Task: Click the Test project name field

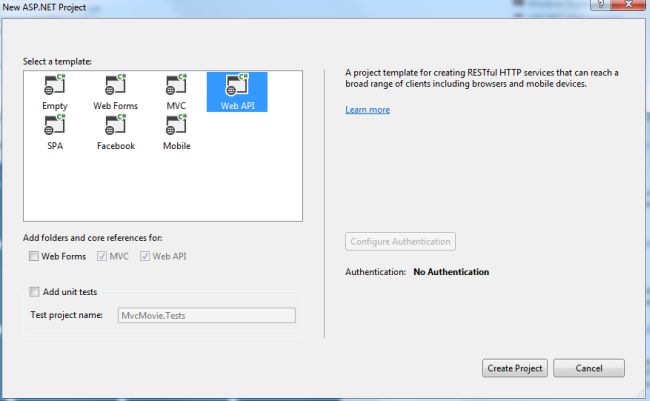Action: [x=206, y=315]
